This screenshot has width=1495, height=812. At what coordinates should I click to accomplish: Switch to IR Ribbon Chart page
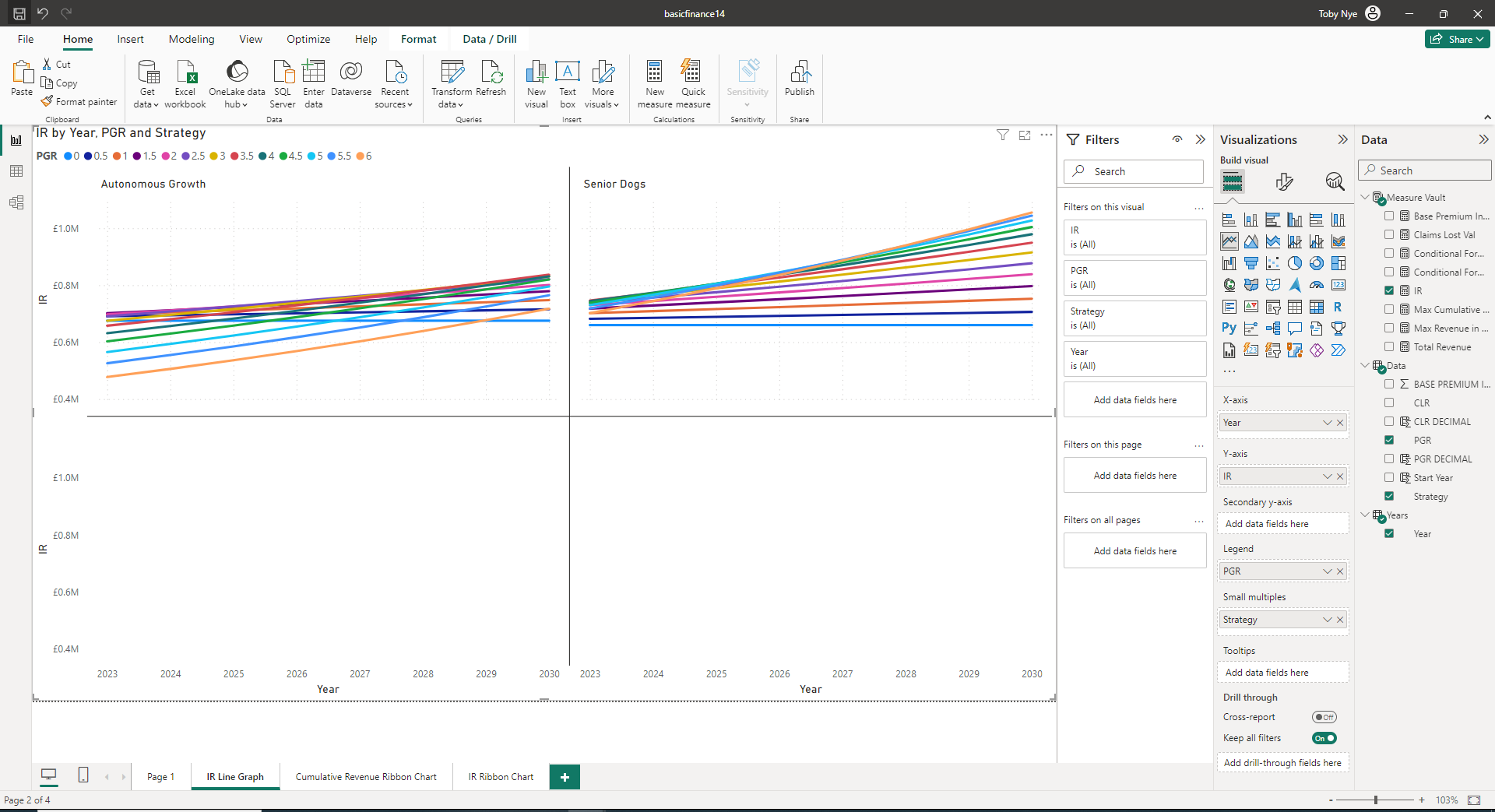click(501, 777)
